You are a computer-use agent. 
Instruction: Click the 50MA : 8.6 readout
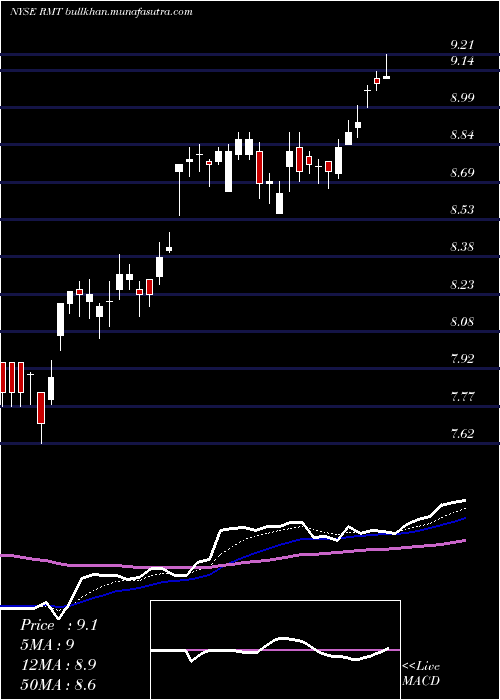(58, 685)
